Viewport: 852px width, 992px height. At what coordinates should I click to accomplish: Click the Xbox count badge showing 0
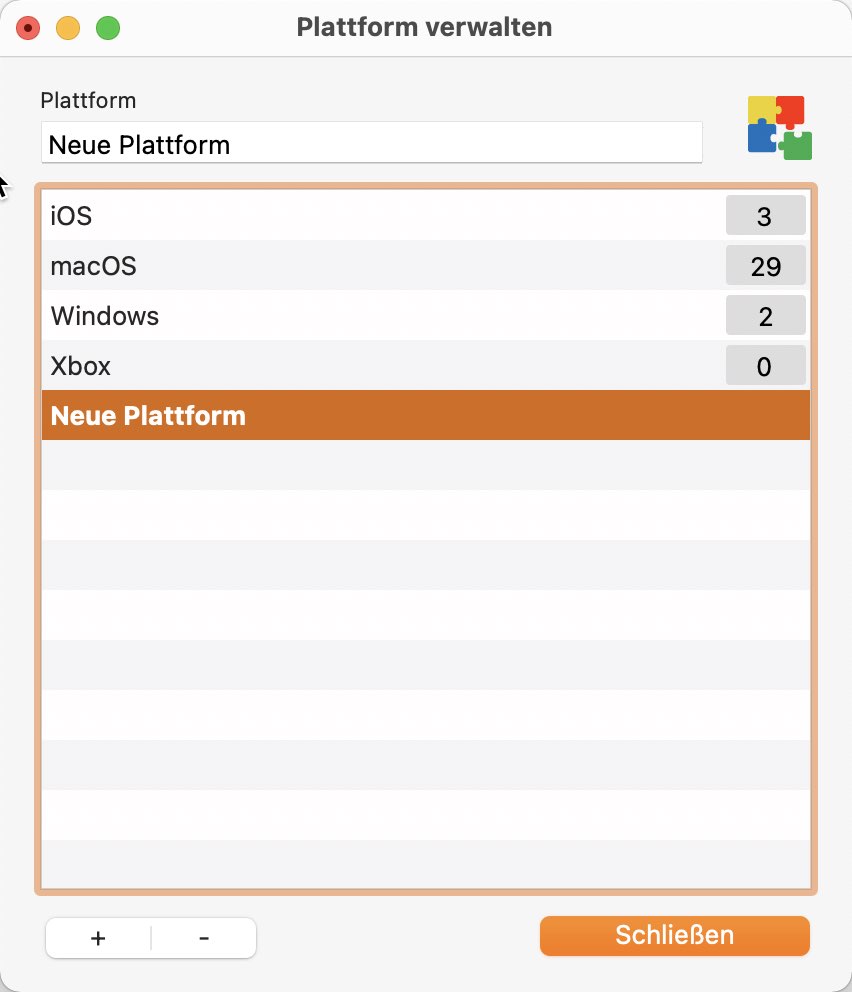[x=765, y=366]
